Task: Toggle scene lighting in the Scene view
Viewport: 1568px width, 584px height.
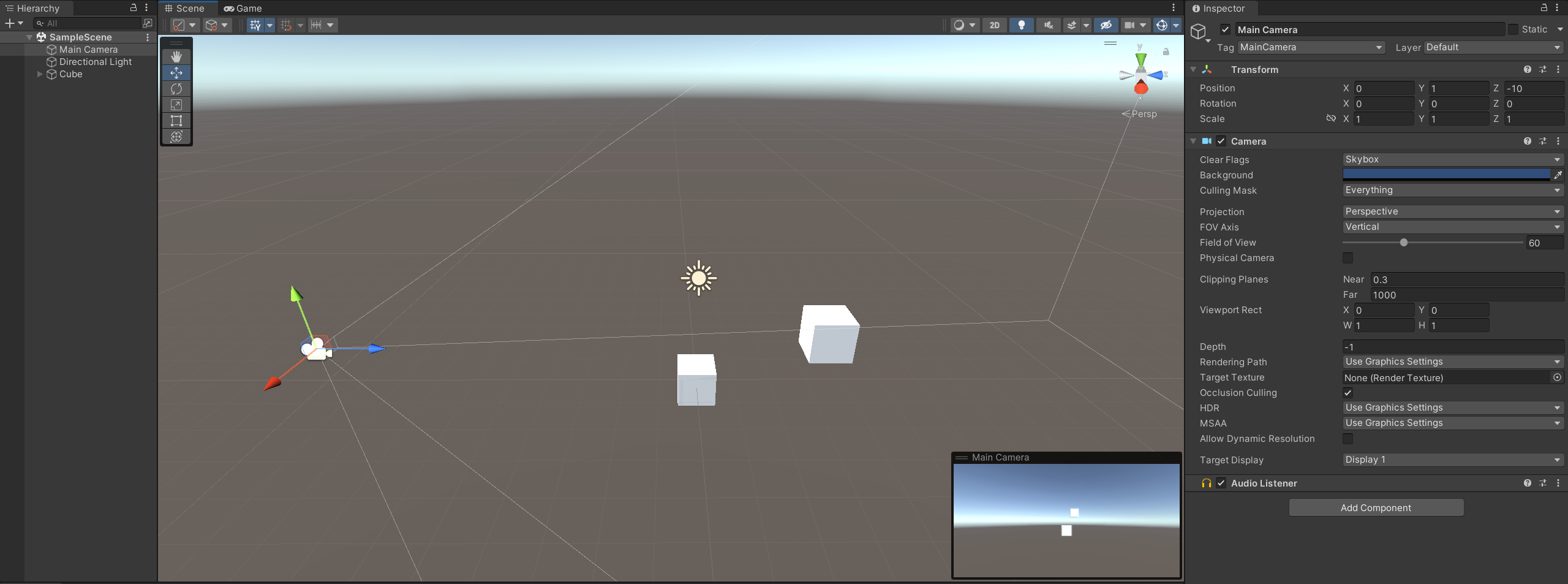Action: pyautogui.click(x=1021, y=25)
